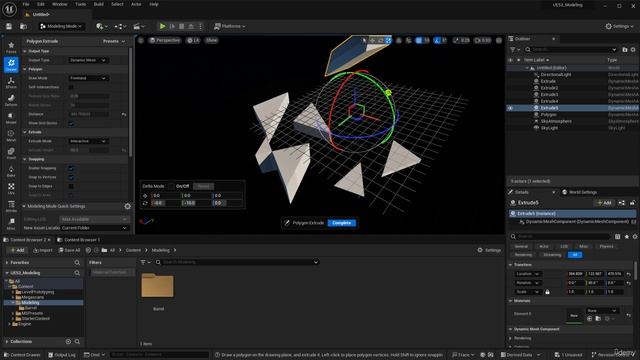
Task: Reset Rotation transform to default
Action: tap(629, 283)
